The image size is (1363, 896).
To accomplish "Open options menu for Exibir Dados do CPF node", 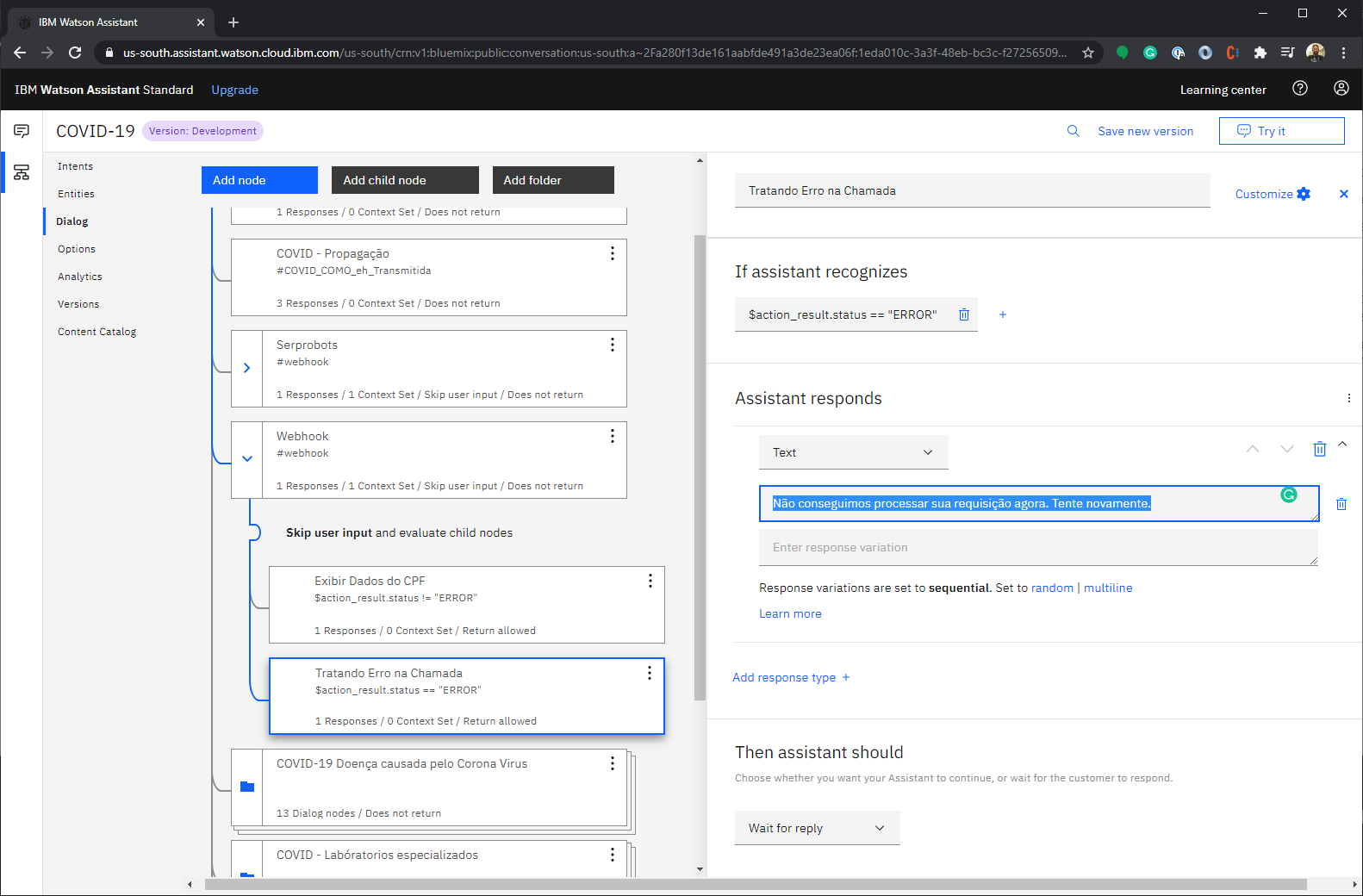I will [650, 581].
